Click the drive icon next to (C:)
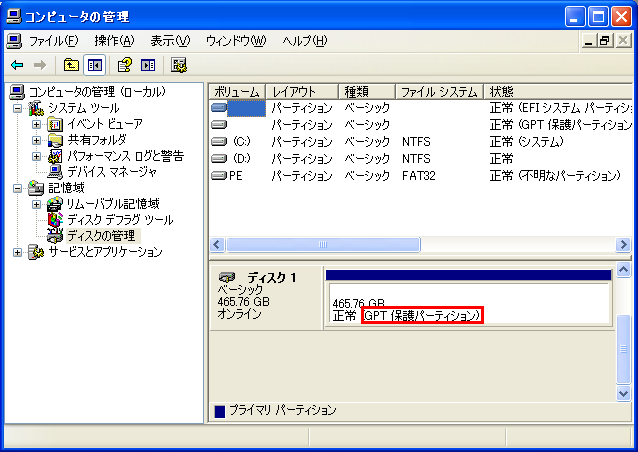The image size is (638, 452). coord(219,142)
